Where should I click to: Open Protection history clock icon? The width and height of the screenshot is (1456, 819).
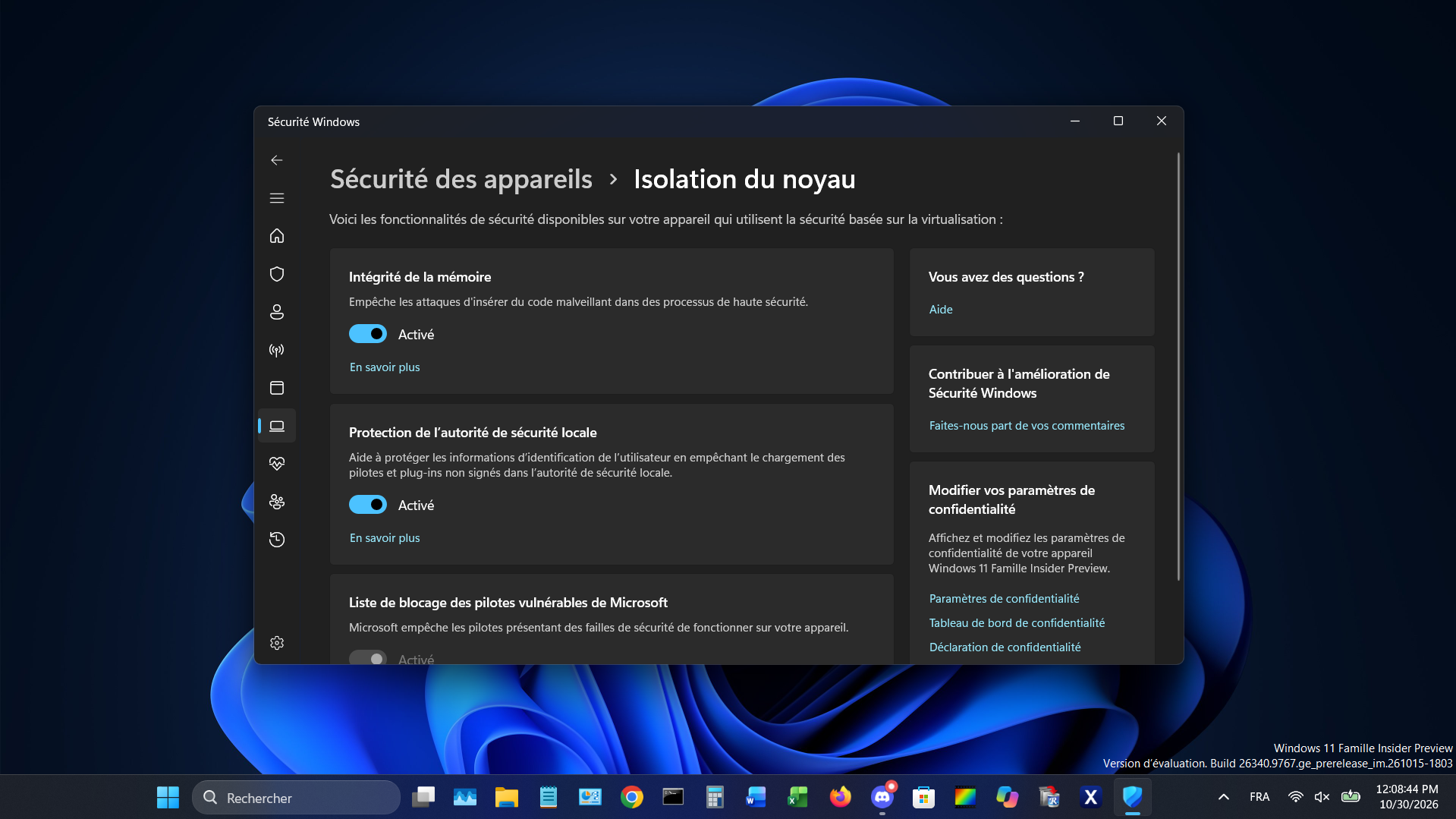coord(277,540)
